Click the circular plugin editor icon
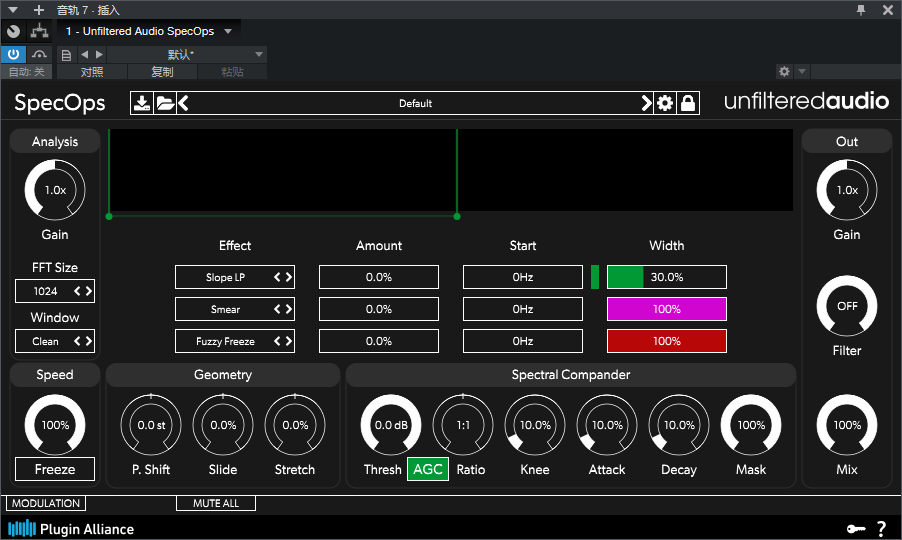 (x=13, y=31)
